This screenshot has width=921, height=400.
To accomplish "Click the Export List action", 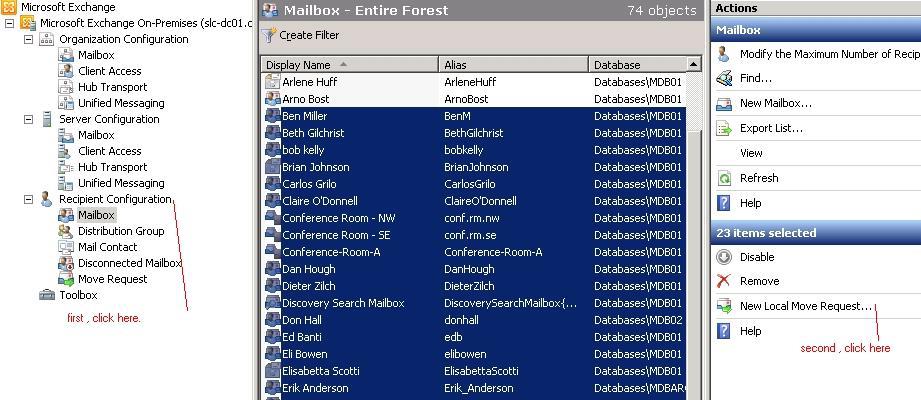I will pos(771,129).
